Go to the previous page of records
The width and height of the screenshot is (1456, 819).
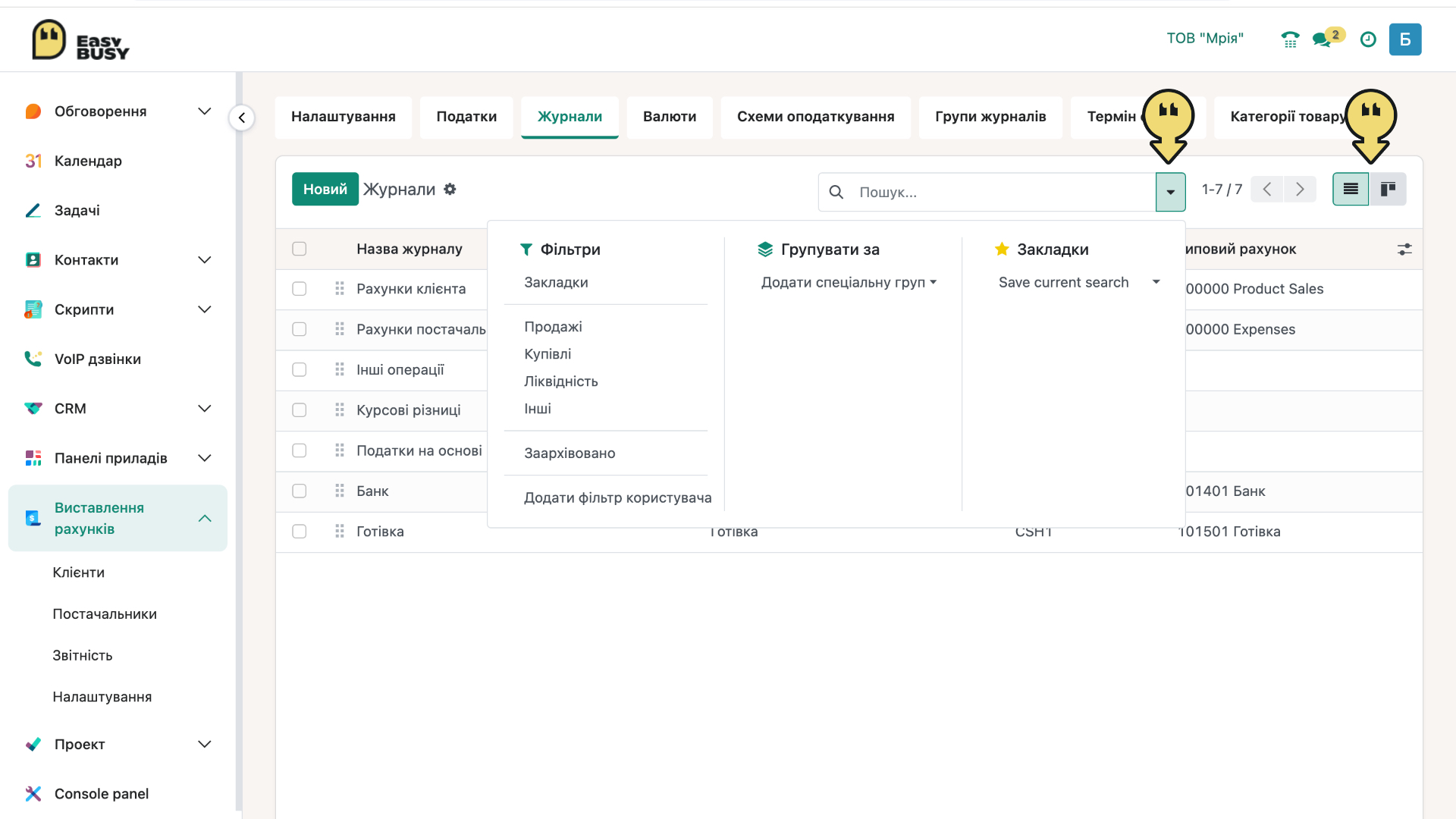click(1266, 189)
